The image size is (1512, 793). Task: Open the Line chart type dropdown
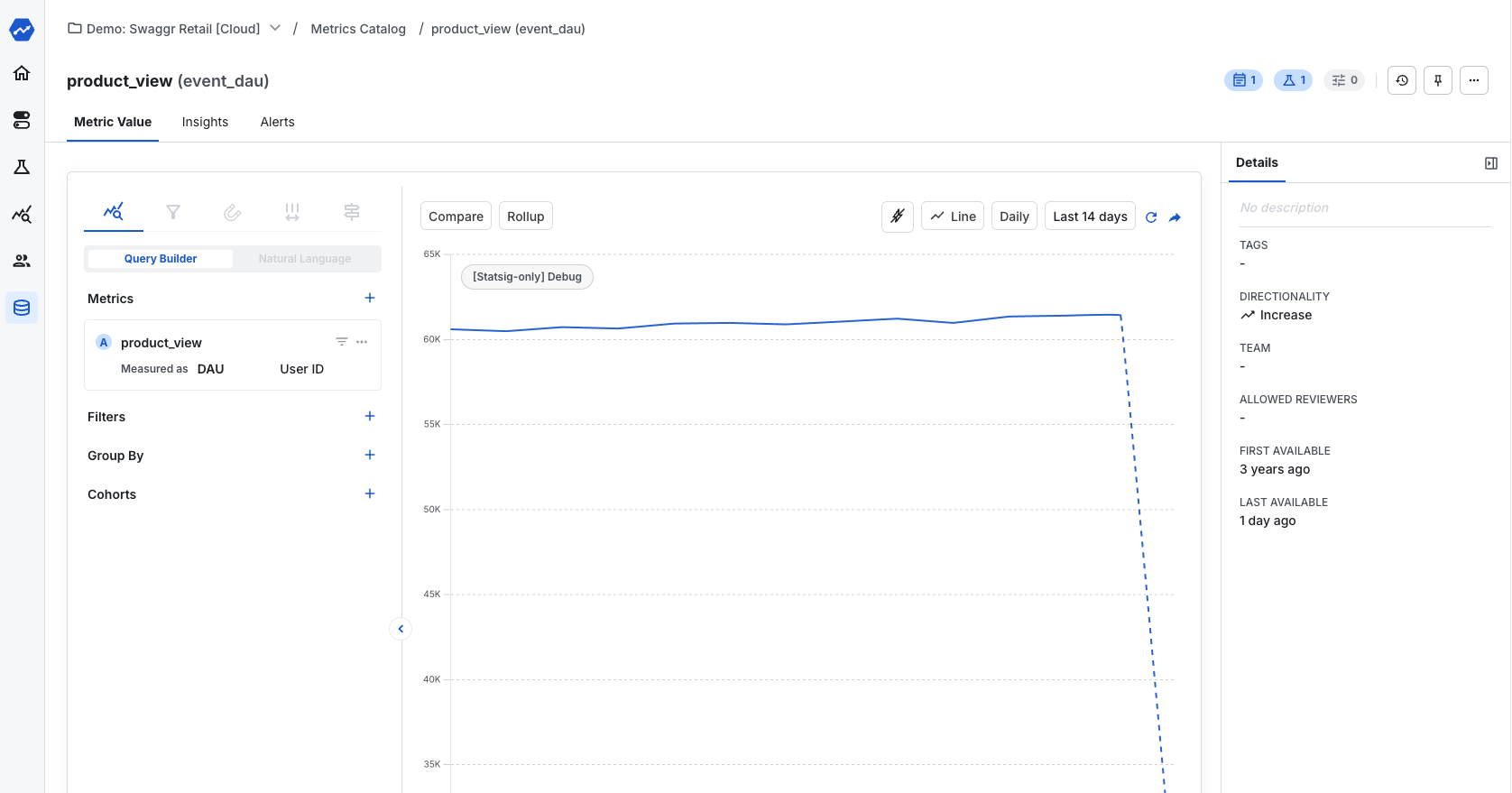pos(953,217)
